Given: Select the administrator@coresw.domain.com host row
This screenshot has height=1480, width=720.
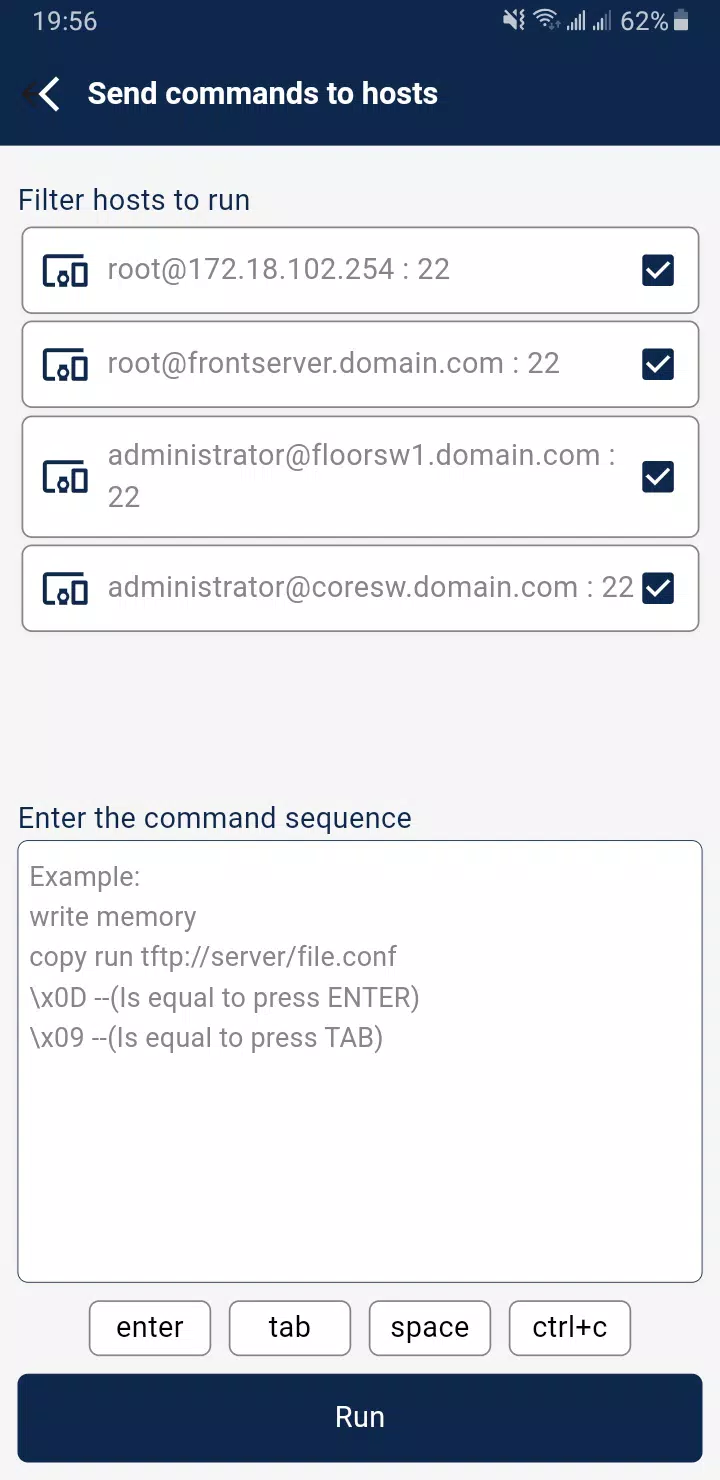Looking at the screenshot, I should coord(360,589).
